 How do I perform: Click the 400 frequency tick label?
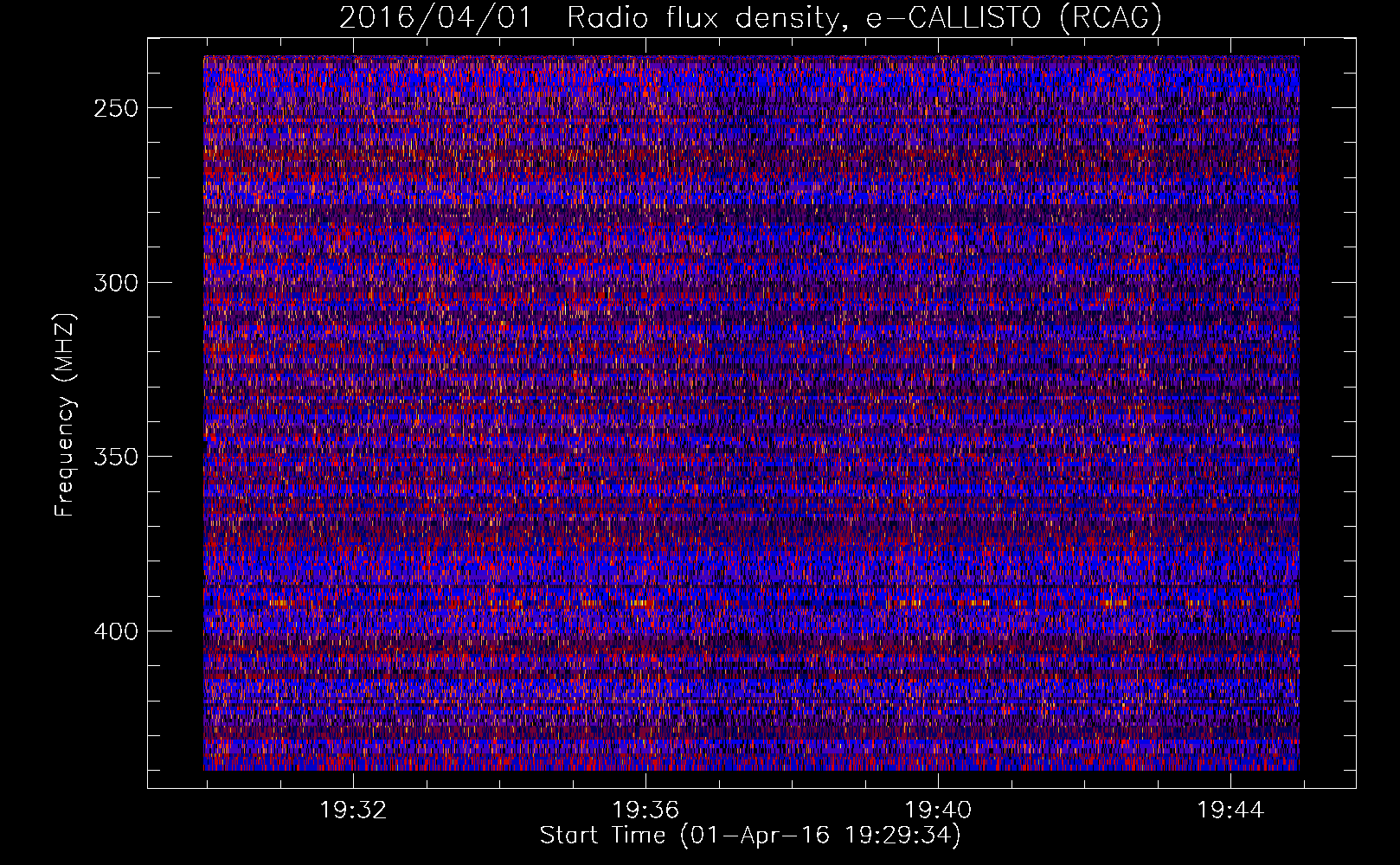pyautogui.click(x=116, y=631)
